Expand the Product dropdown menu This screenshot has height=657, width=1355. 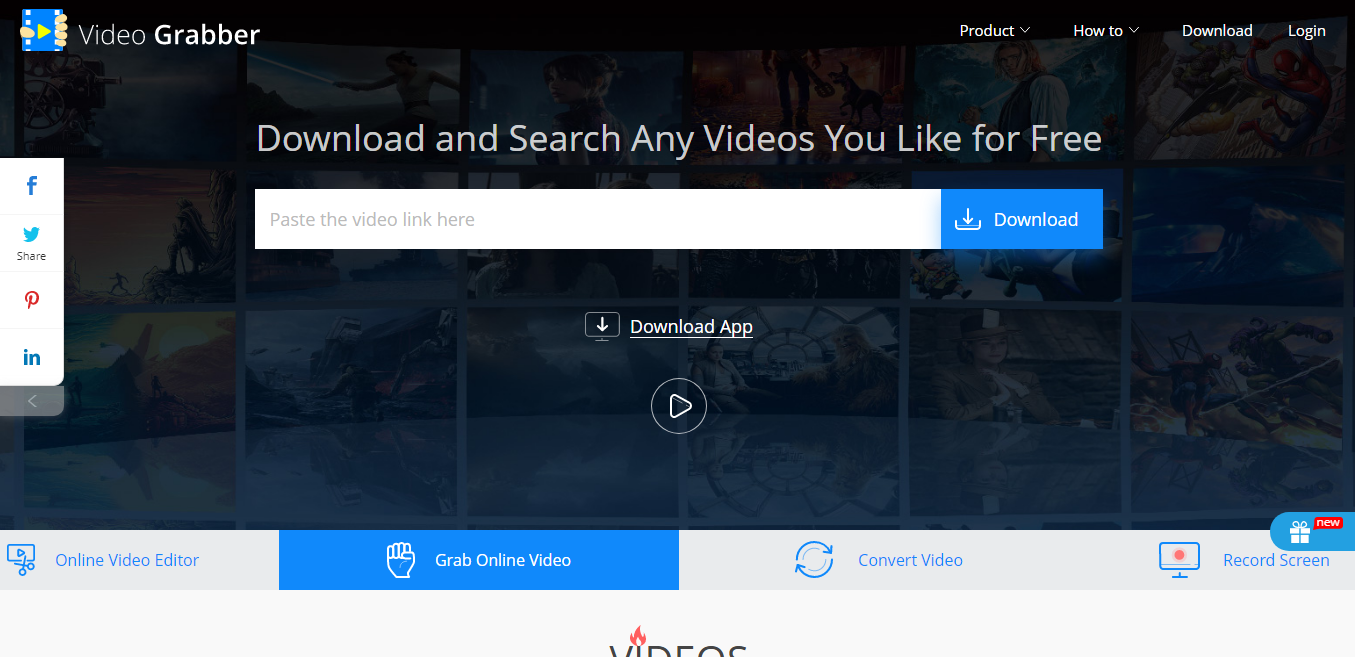995,31
